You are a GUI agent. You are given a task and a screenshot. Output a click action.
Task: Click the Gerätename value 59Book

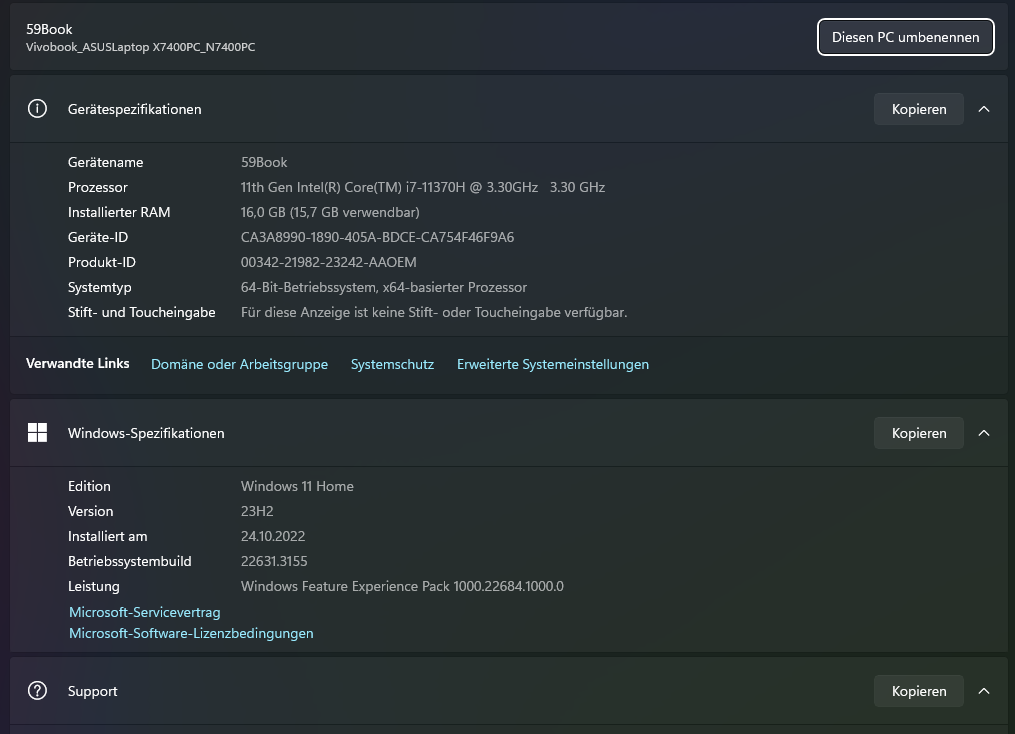pos(264,162)
